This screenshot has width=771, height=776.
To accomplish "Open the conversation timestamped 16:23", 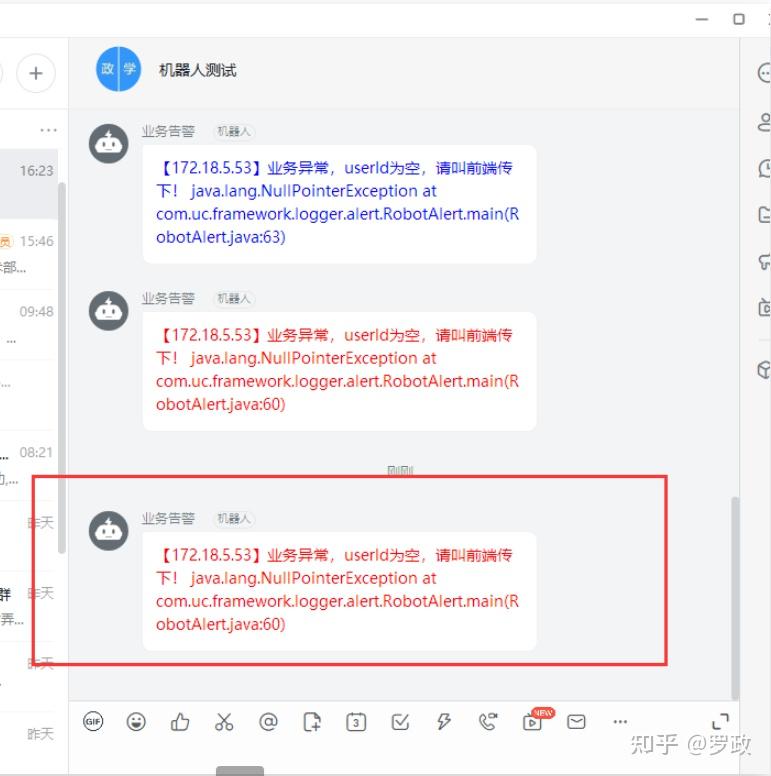I will (29, 183).
